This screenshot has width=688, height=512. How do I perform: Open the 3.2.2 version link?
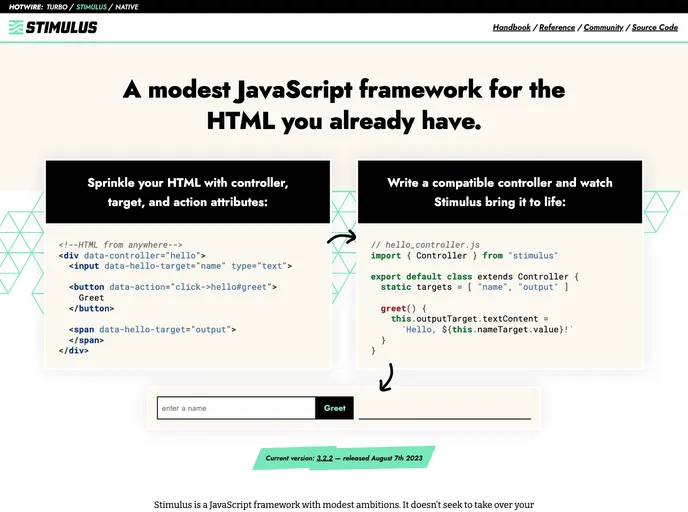click(325, 458)
